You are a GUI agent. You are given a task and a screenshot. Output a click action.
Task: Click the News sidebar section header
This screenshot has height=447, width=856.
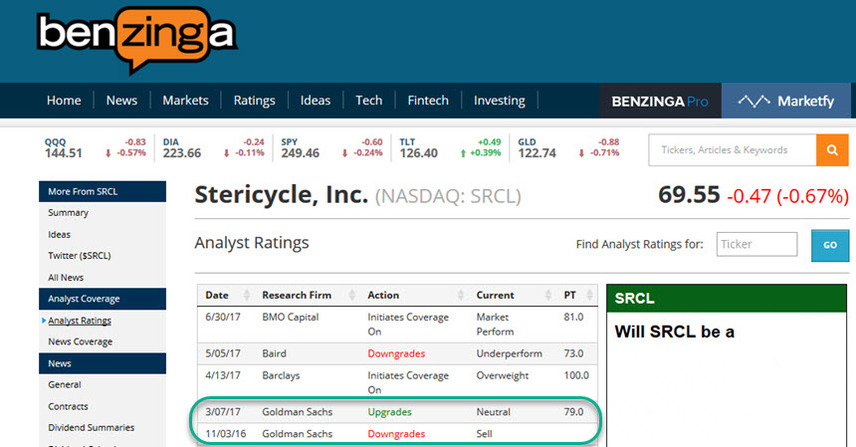pos(103,363)
